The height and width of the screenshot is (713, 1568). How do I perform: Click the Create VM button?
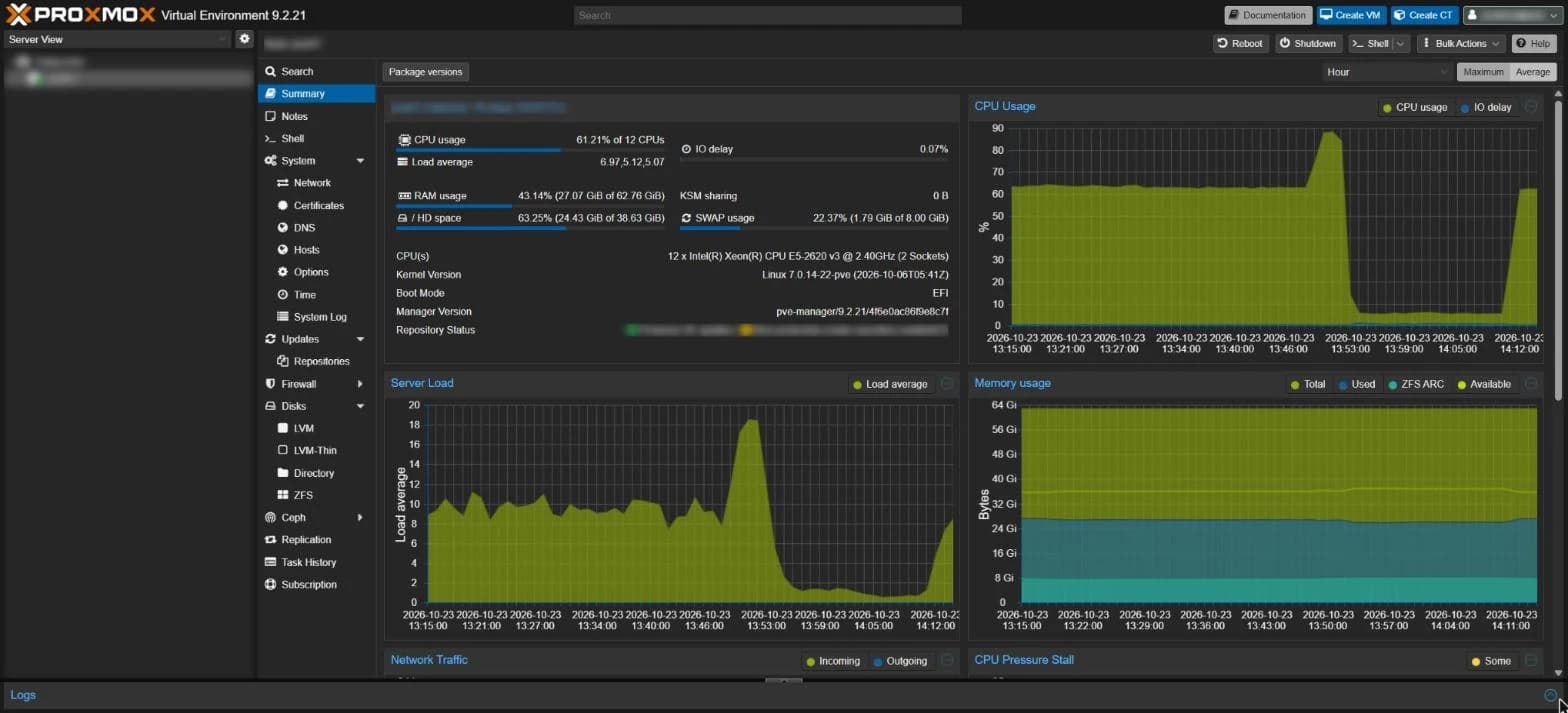[x=1350, y=15]
